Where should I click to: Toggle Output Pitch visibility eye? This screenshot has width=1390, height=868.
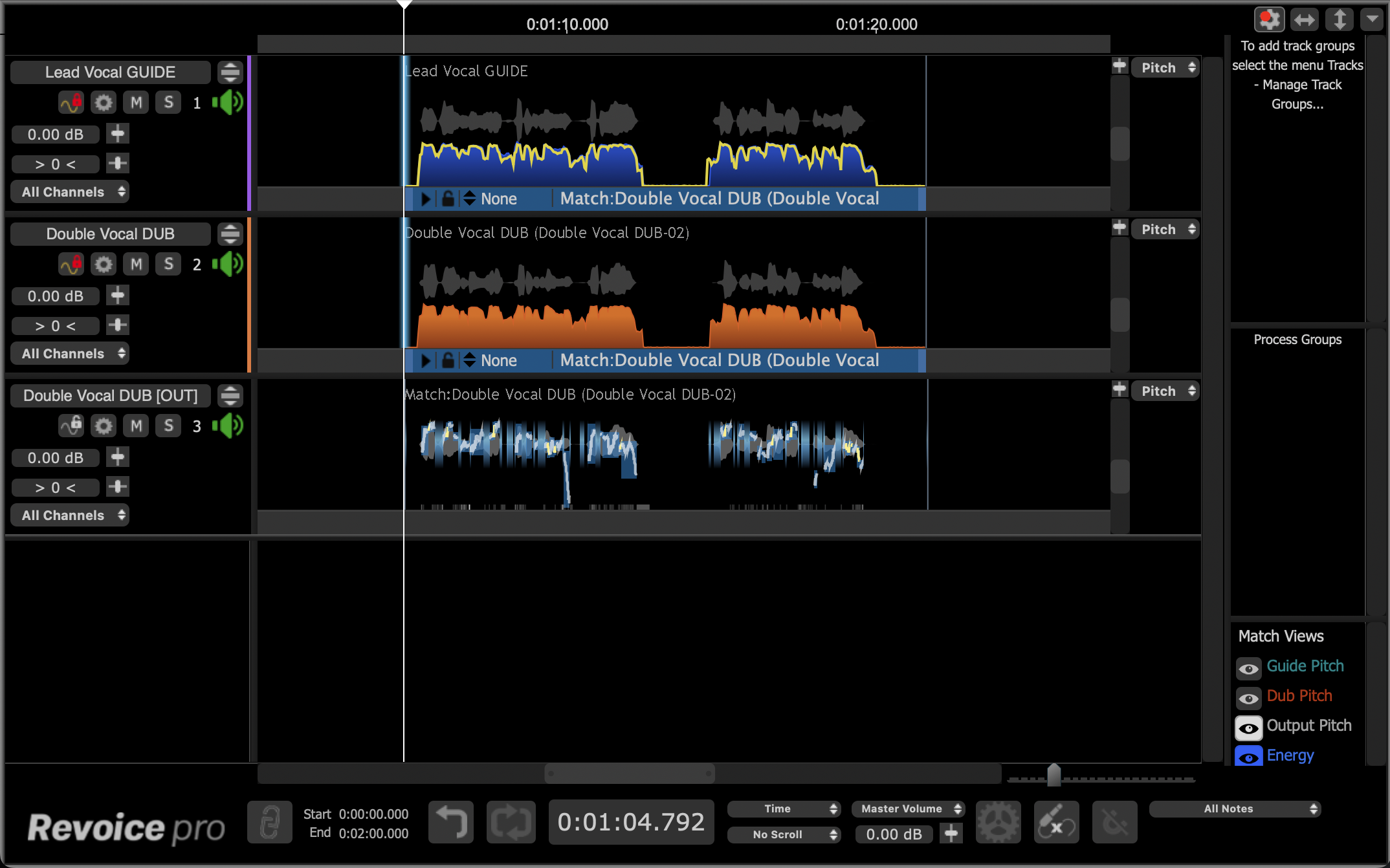[x=1249, y=728]
